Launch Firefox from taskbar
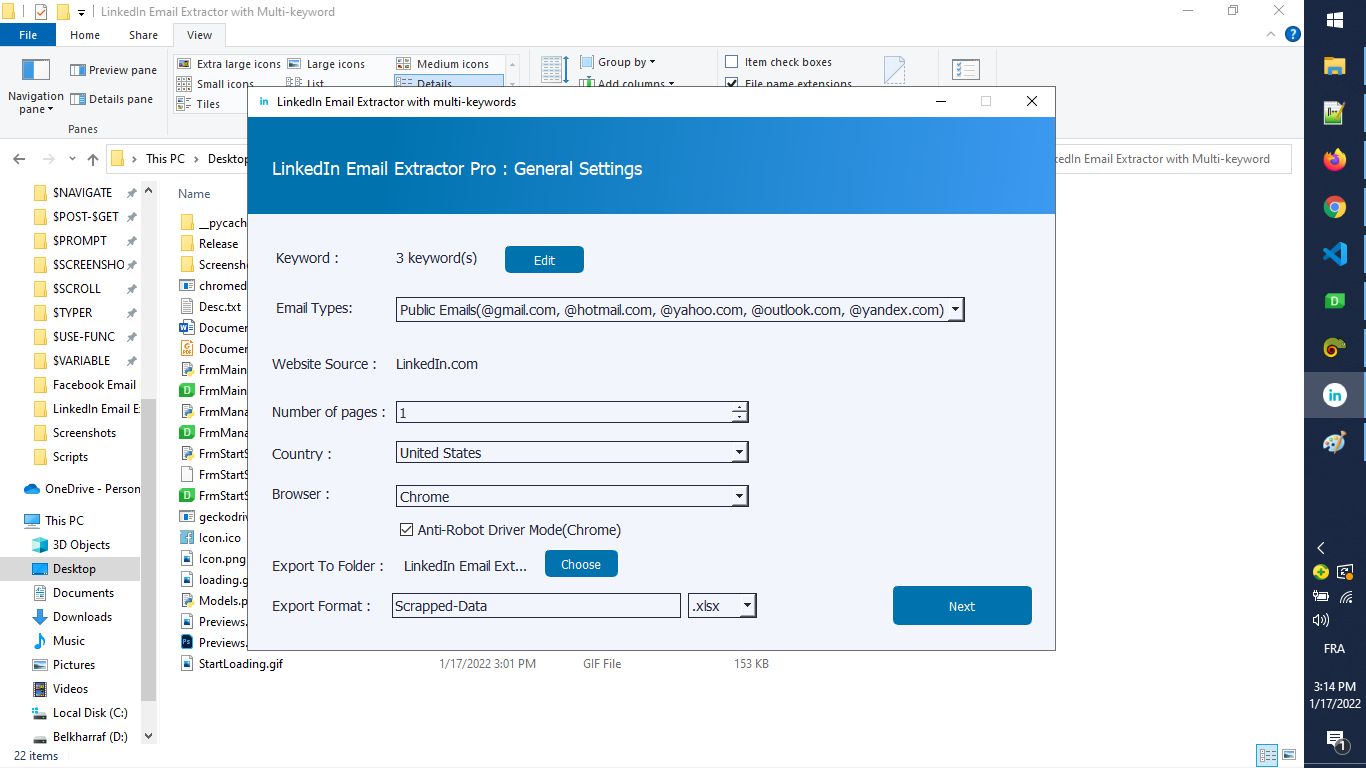The width and height of the screenshot is (1366, 768). (1335, 160)
